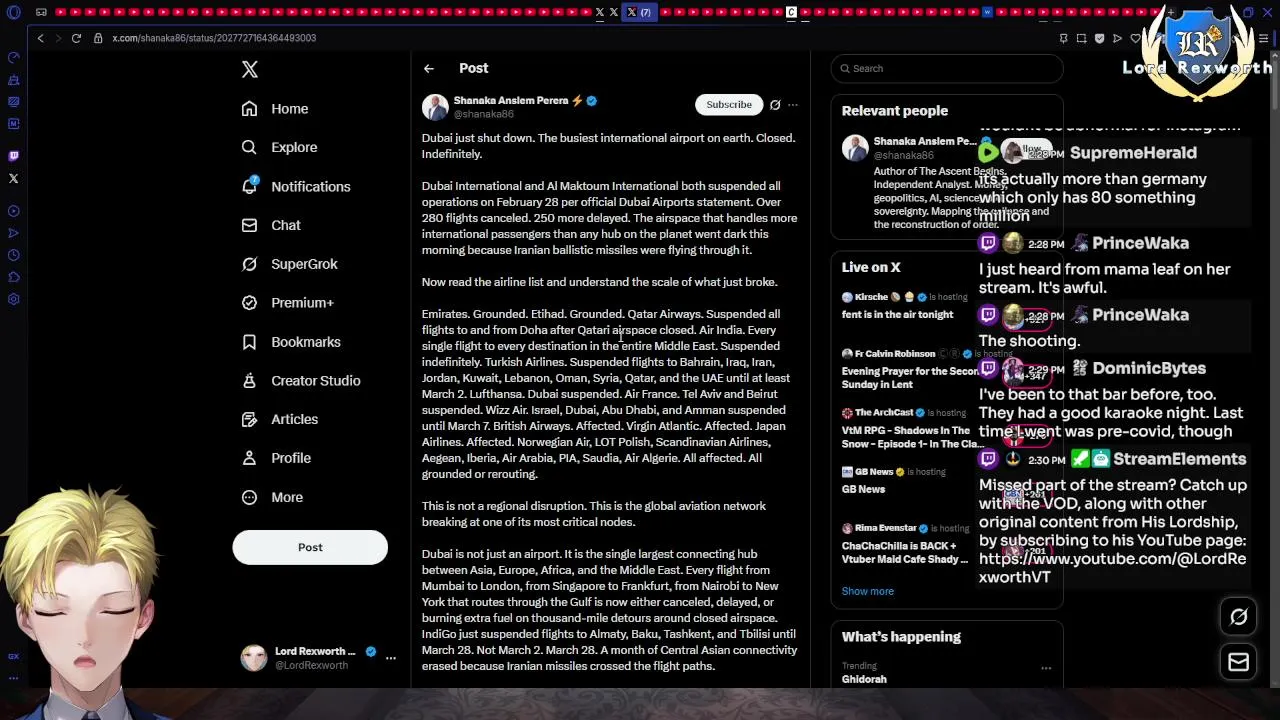1280x720 pixels.
Task: View site security lock info
Action: 98,38
